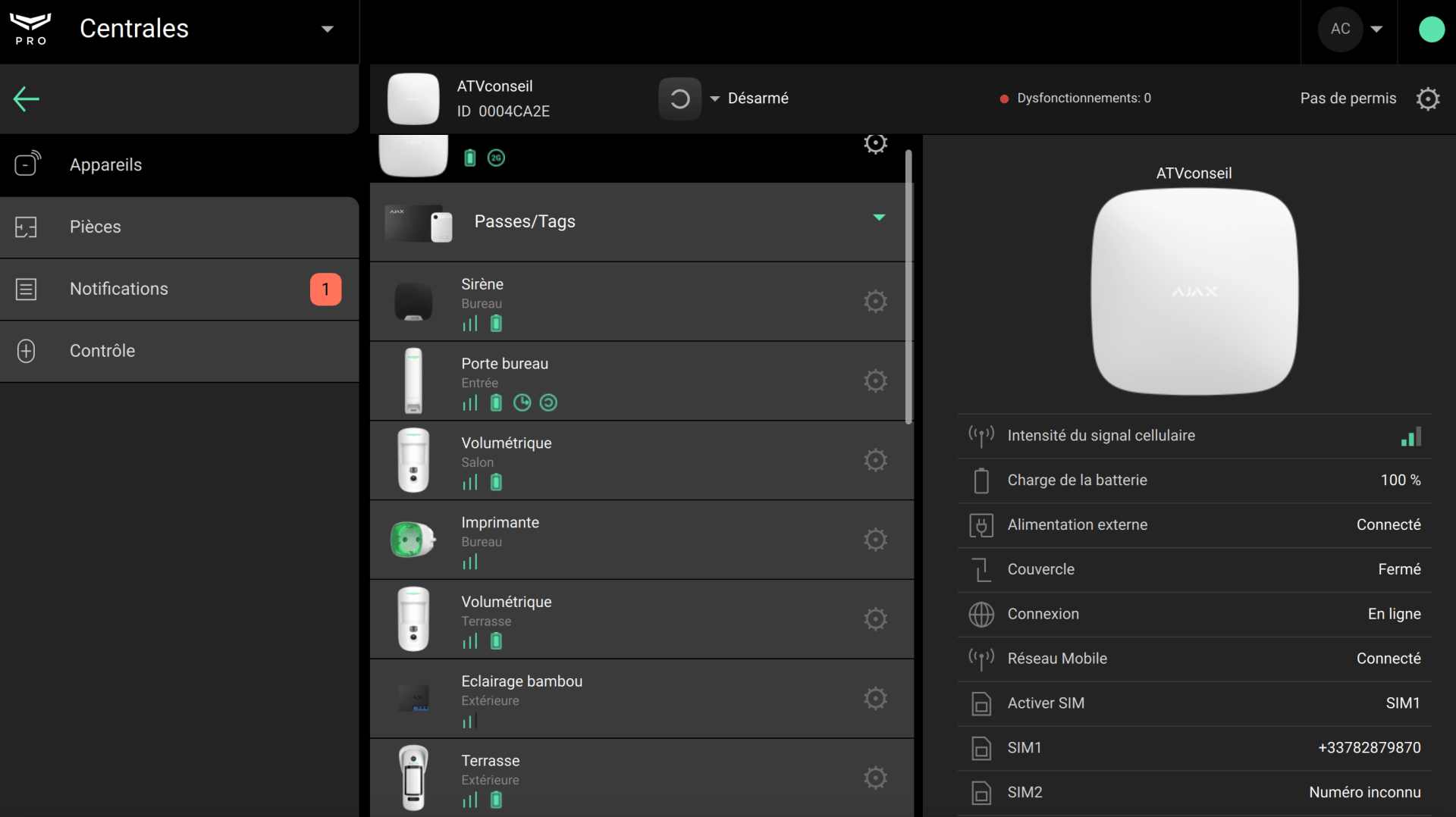Click the Connexion En ligne row
The height and width of the screenshot is (817, 1456).
click(1194, 615)
